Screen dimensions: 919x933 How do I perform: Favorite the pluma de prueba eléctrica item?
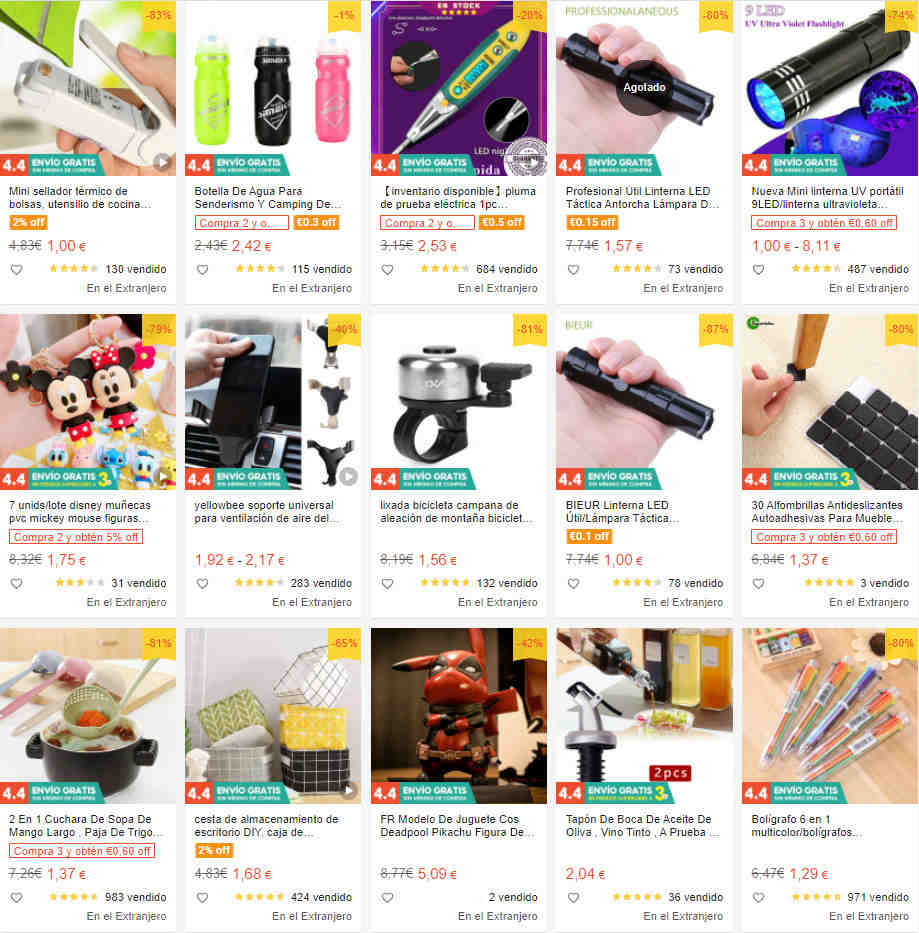tap(387, 270)
